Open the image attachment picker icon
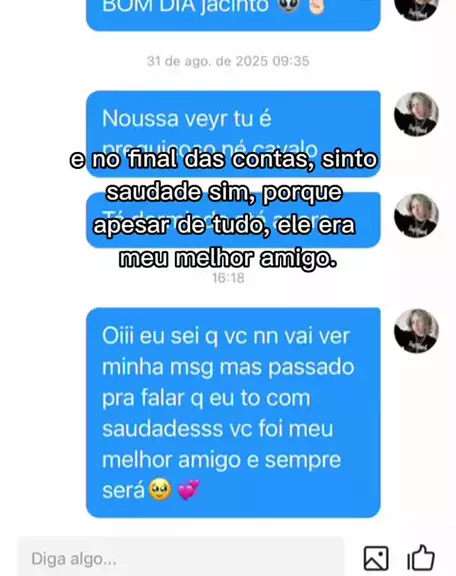Screen dimensions: 456x576 [376, 558]
